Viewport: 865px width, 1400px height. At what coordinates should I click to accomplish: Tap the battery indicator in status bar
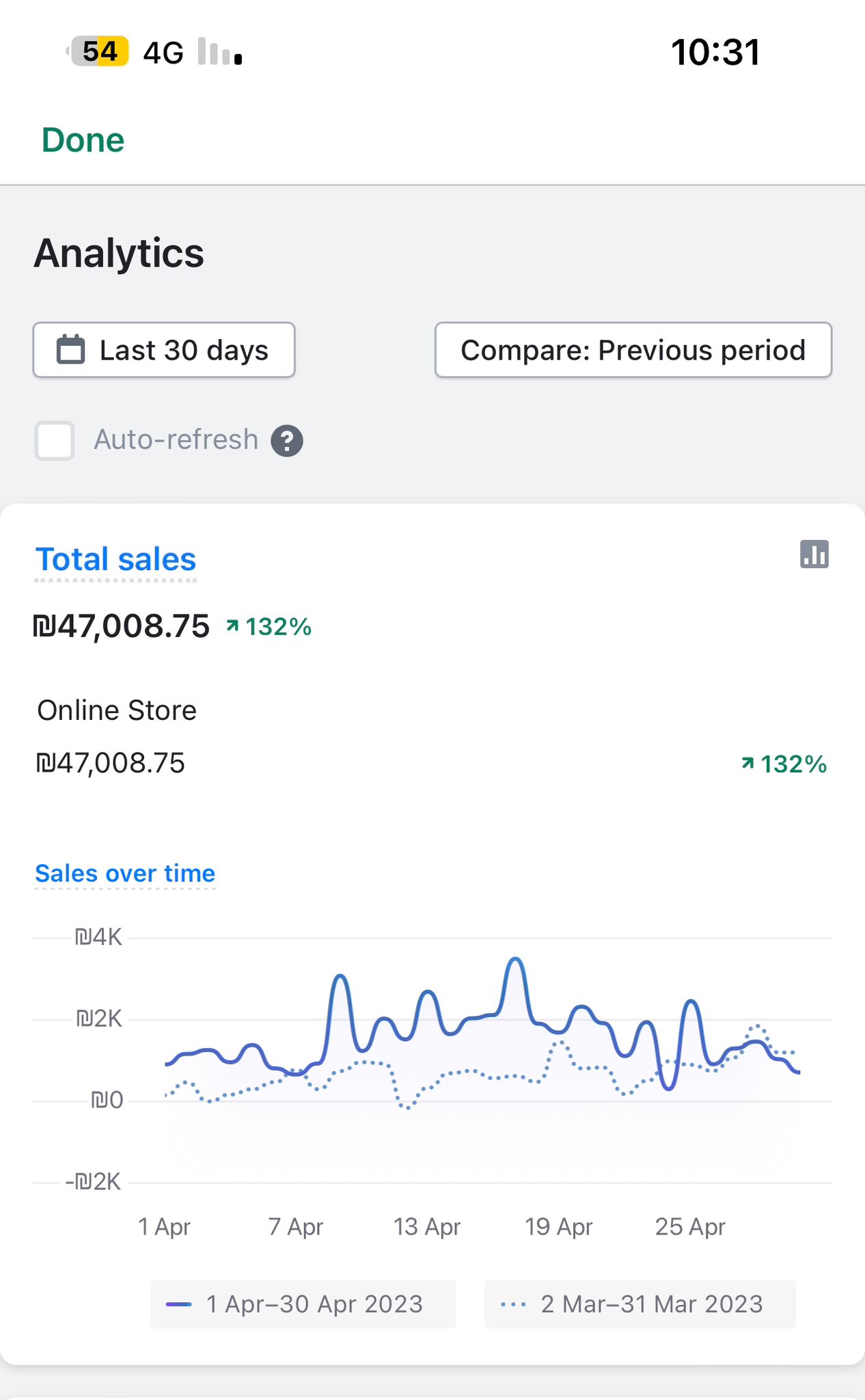pyautogui.click(x=99, y=52)
